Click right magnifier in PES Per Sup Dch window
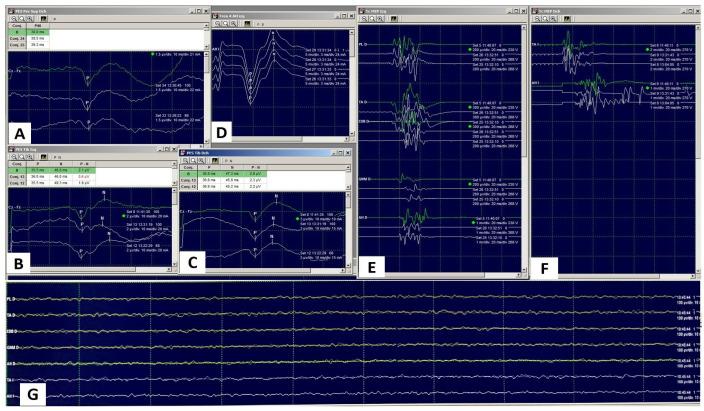704x411 pixels. [x=30, y=18]
